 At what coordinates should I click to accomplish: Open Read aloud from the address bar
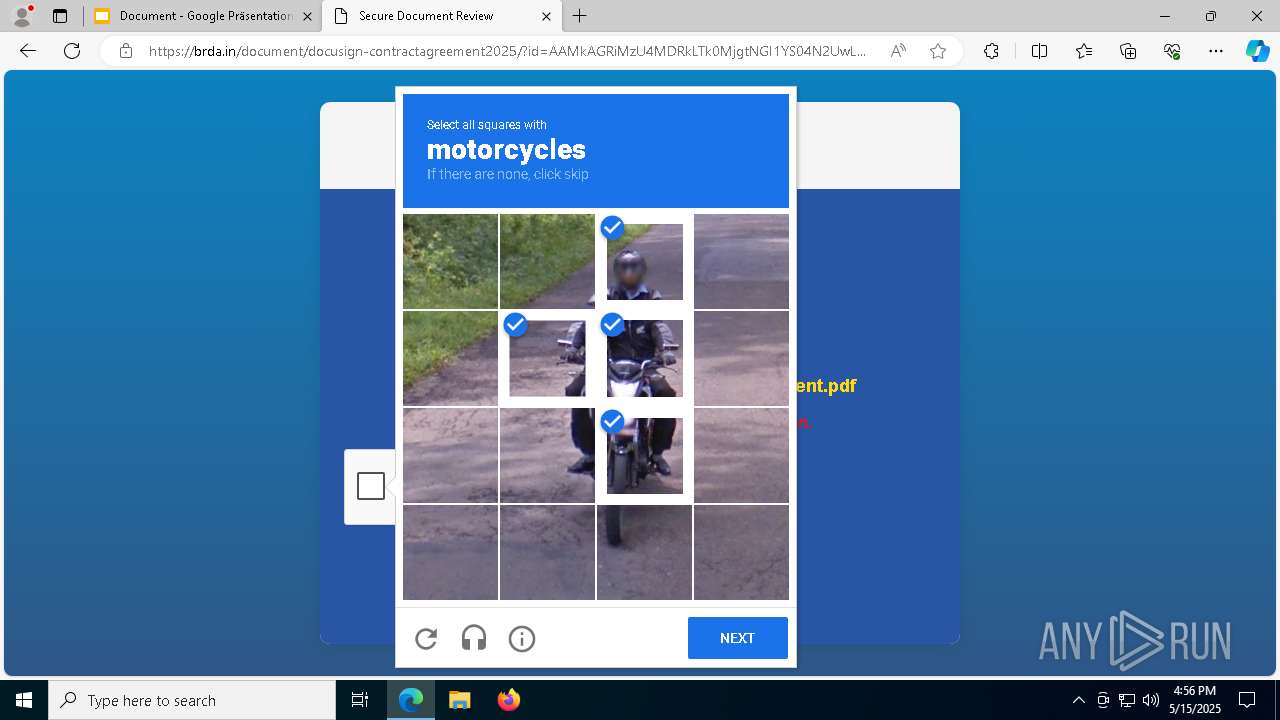pyautogui.click(x=898, y=51)
